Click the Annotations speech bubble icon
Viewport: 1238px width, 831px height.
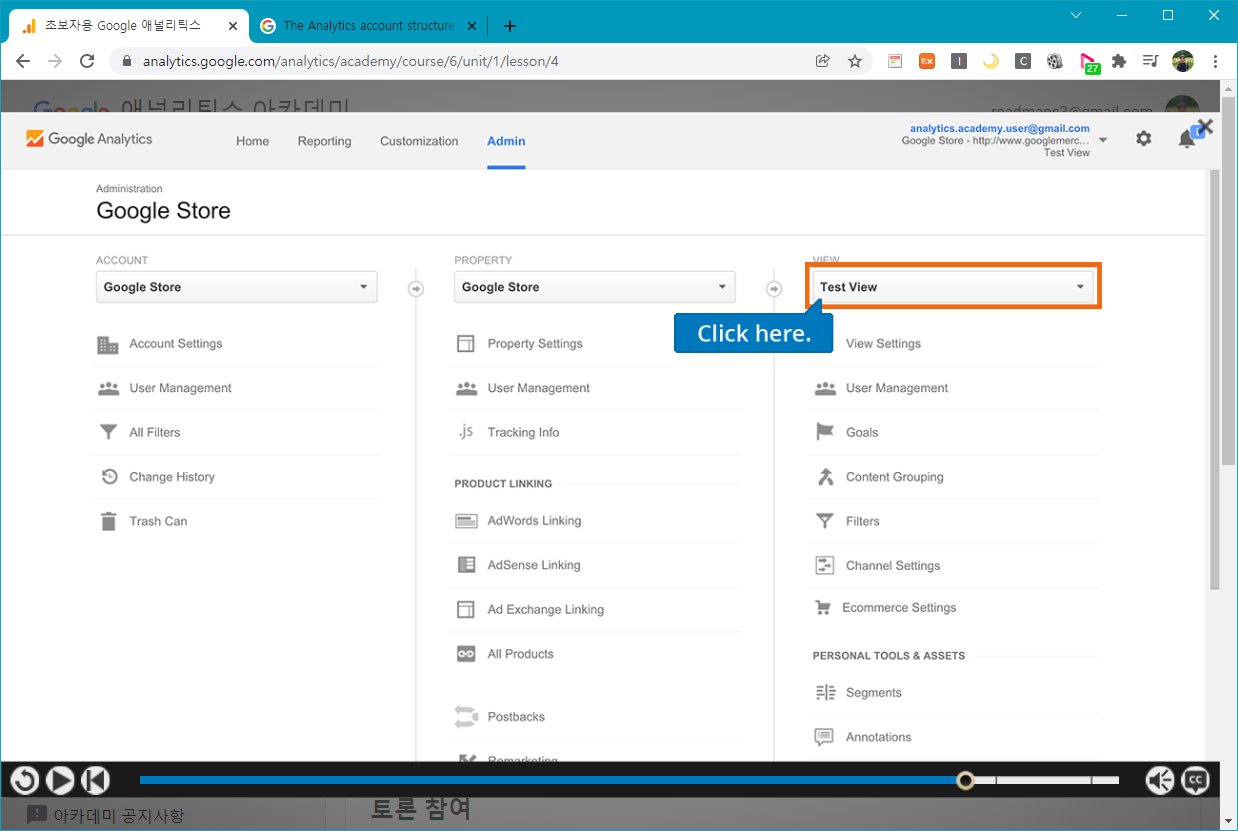[x=824, y=737]
